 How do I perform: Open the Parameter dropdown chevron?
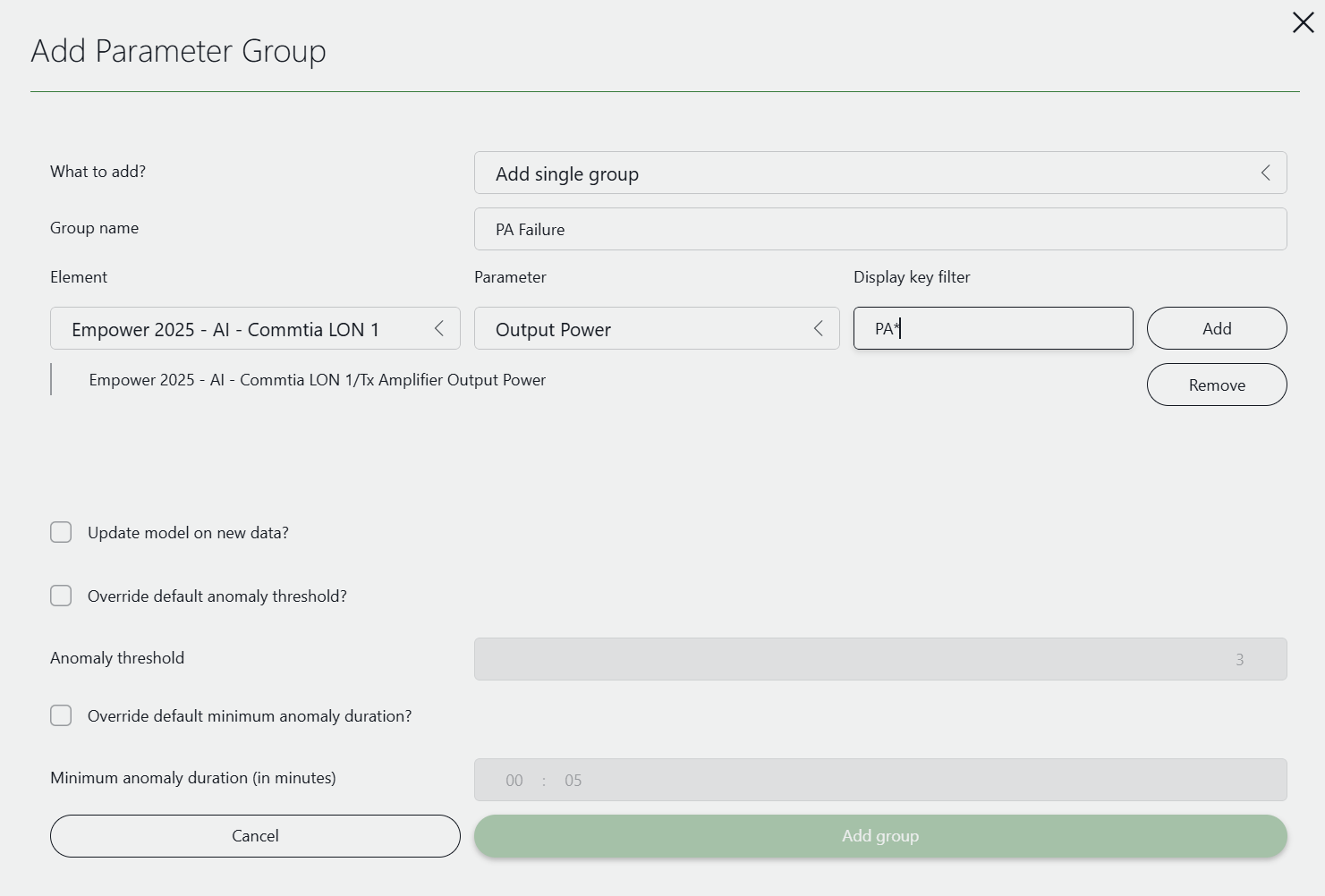tap(817, 329)
